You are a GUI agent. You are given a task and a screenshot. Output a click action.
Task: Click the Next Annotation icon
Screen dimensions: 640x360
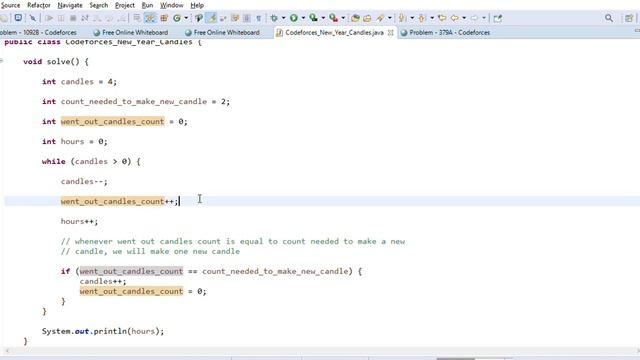(402, 18)
